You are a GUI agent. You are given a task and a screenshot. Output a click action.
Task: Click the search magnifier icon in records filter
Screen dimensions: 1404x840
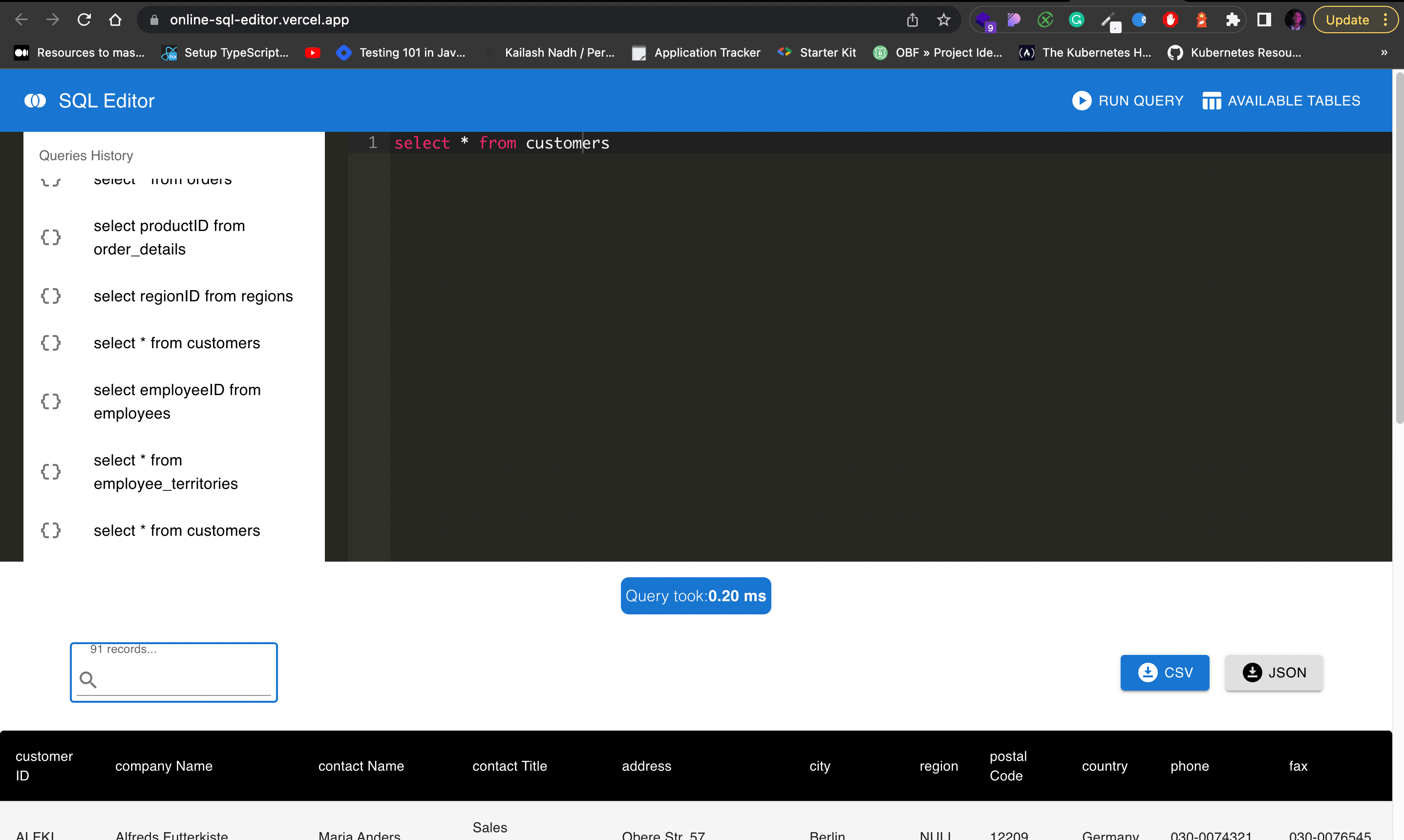(88, 679)
